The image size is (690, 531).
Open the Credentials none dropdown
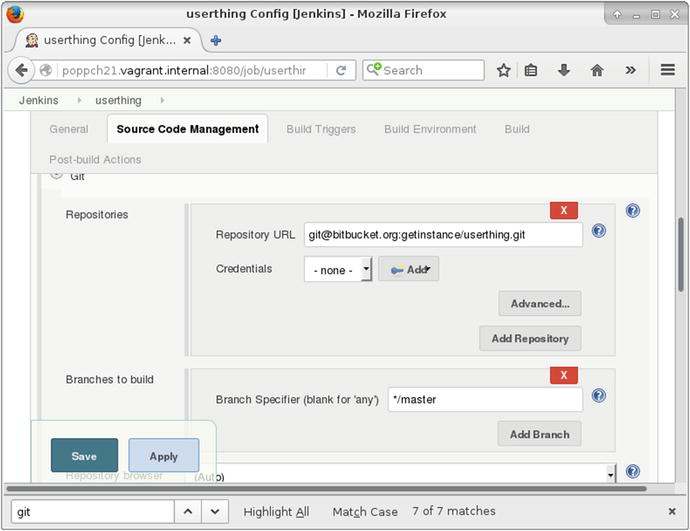pos(338,270)
